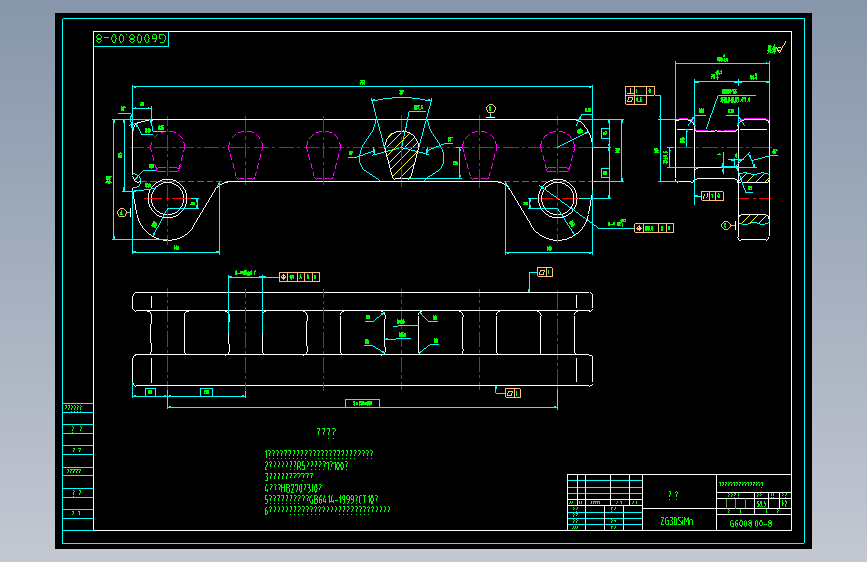The image size is (867, 562).
Task: Click position tolerance frame beside right bore leader
Action: 654,228
